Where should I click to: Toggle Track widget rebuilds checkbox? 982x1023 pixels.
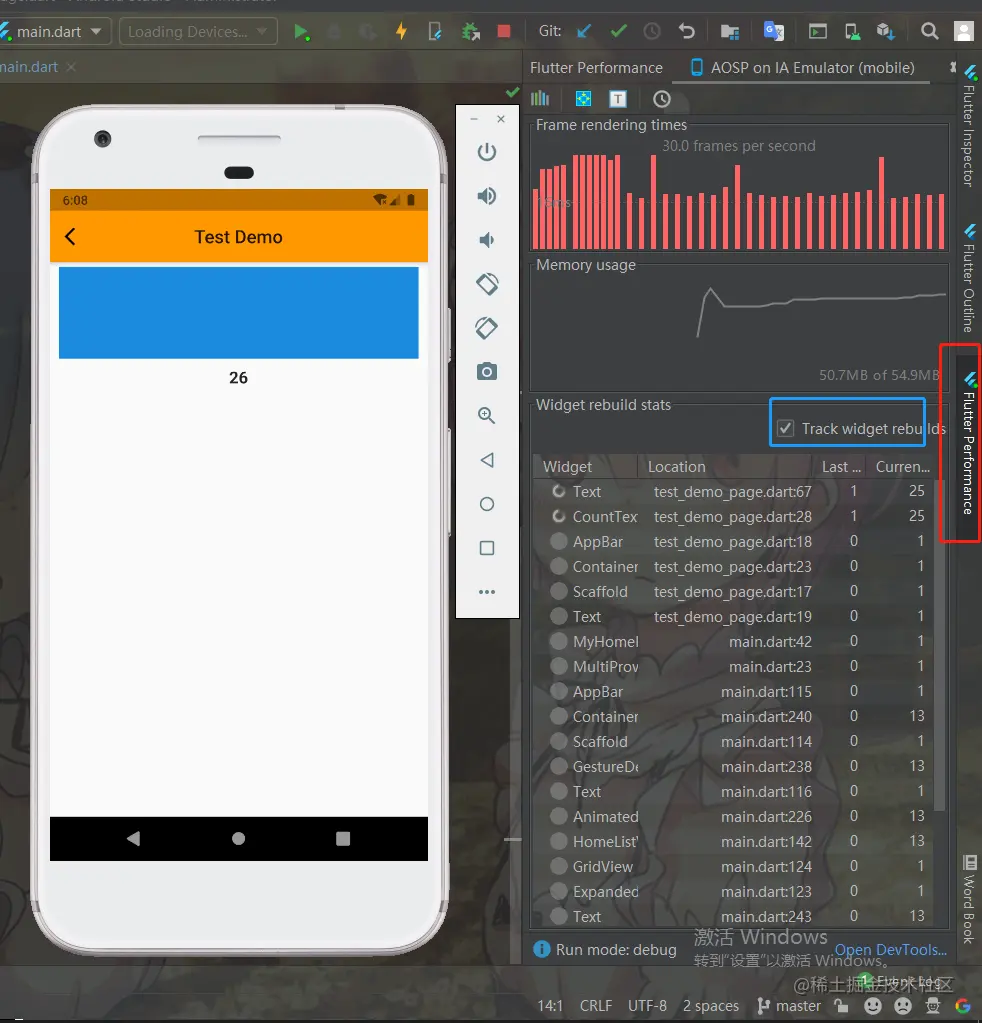[x=786, y=429]
